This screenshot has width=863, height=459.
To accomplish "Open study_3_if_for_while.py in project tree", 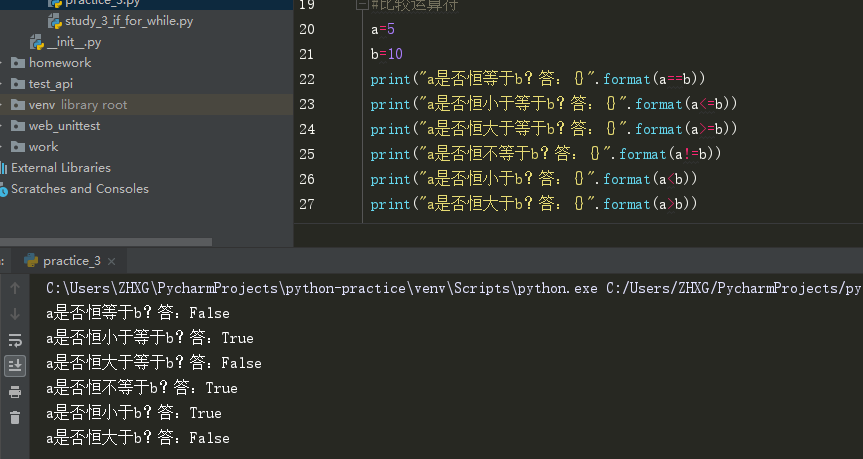I will 129,21.
